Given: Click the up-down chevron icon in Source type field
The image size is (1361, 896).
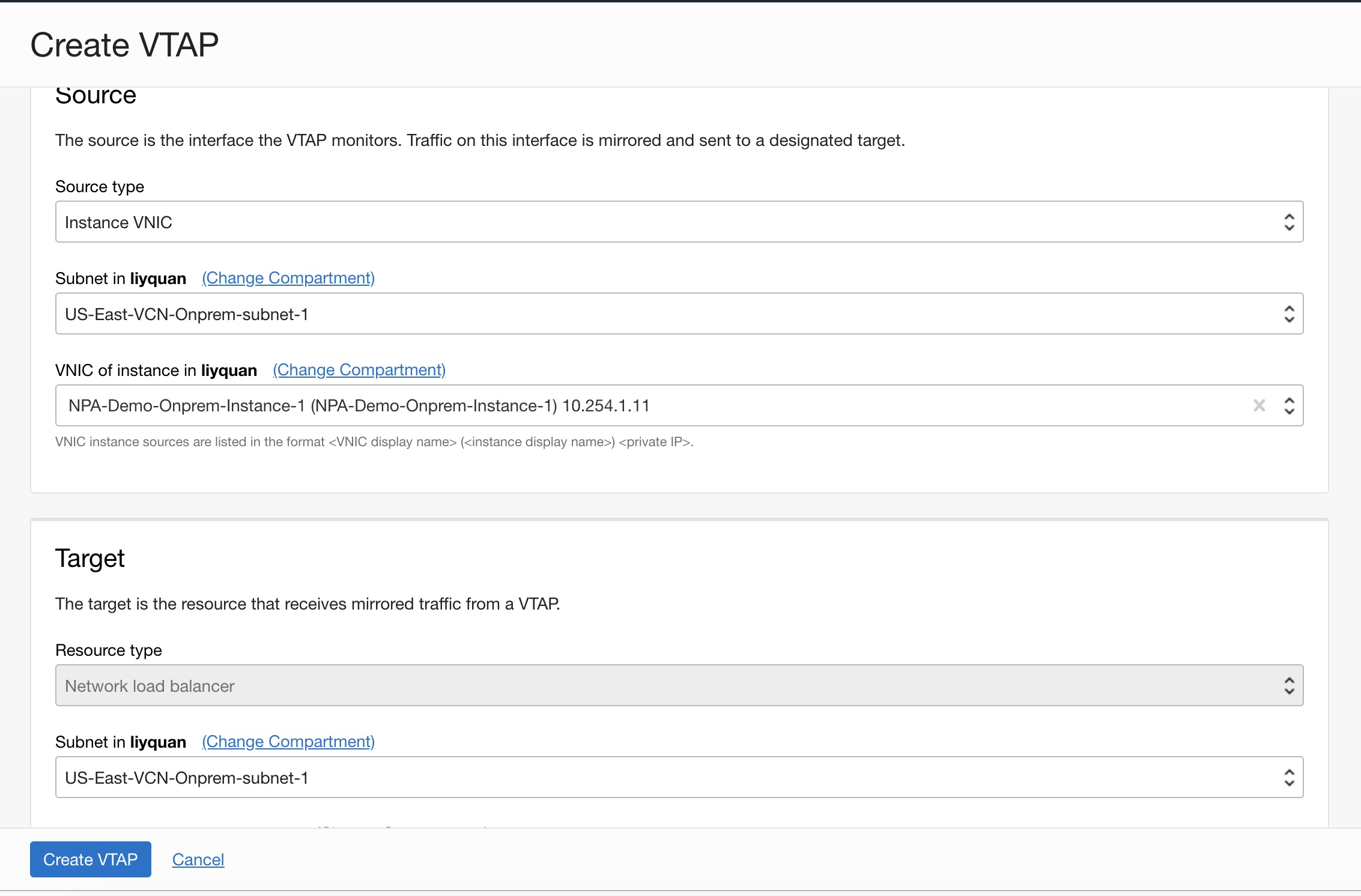Looking at the screenshot, I should click(x=1289, y=222).
